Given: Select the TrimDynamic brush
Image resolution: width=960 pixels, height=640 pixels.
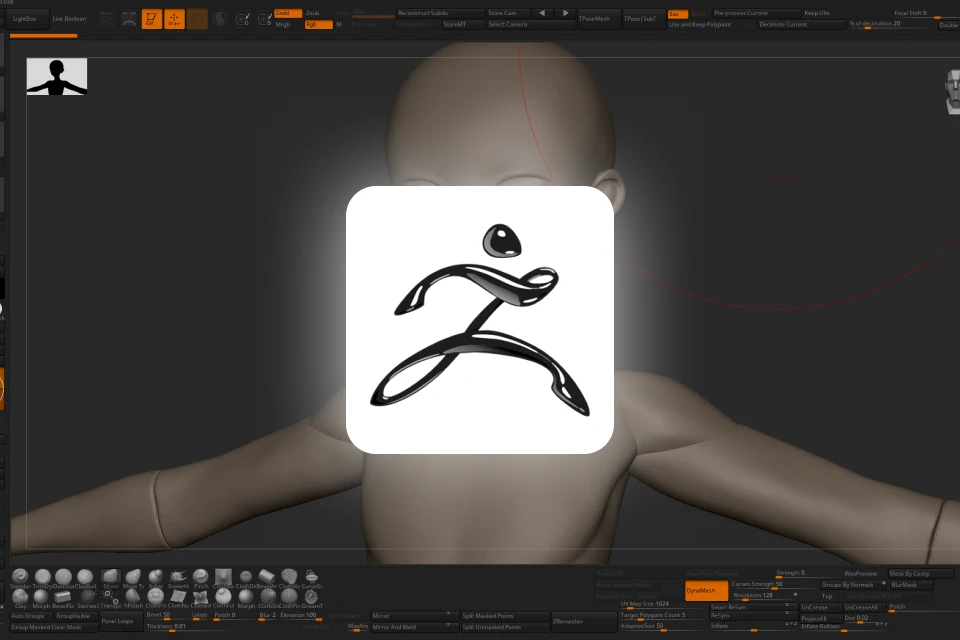Looking at the screenshot, I should 43,576.
